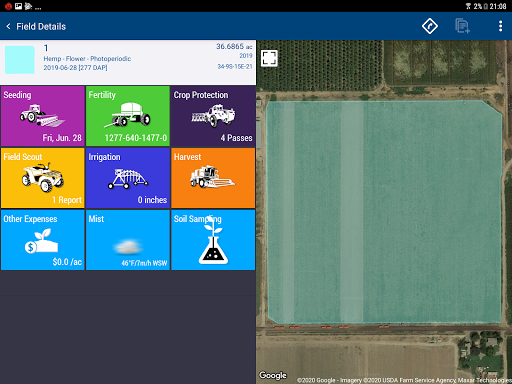The width and height of the screenshot is (512, 384).
Task: Tap the 46°F/7m/h WSW weather reading
Action: 144,263
